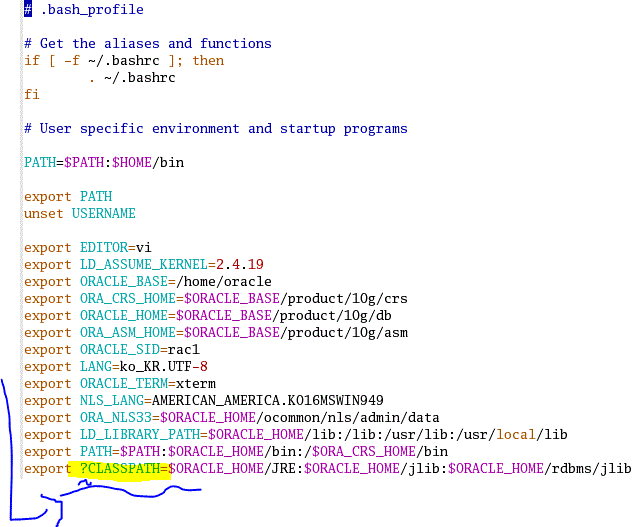
Task: Click the LD_ASSUME_KERNEL=2.4.19 line
Action: tap(143, 265)
